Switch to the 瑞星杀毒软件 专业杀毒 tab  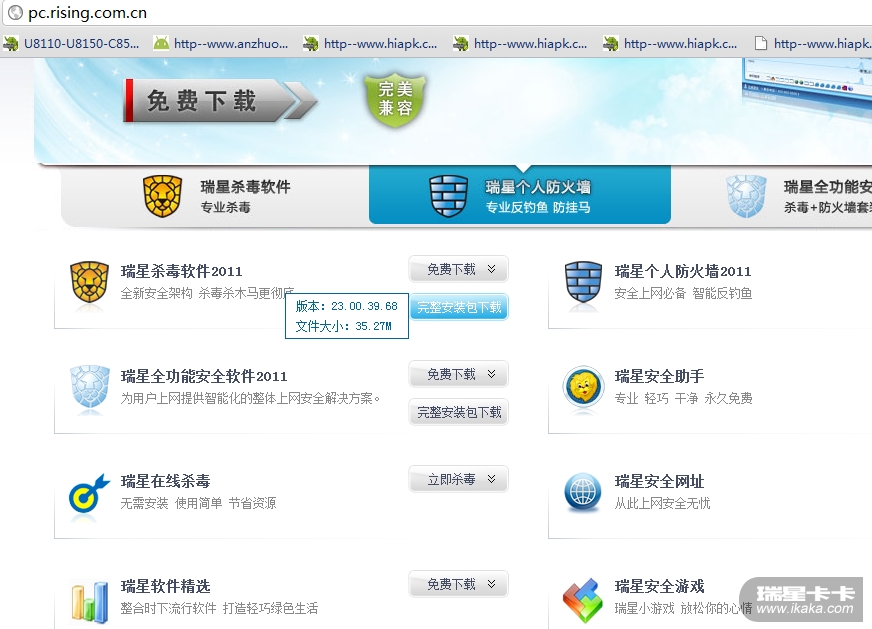coord(215,196)
